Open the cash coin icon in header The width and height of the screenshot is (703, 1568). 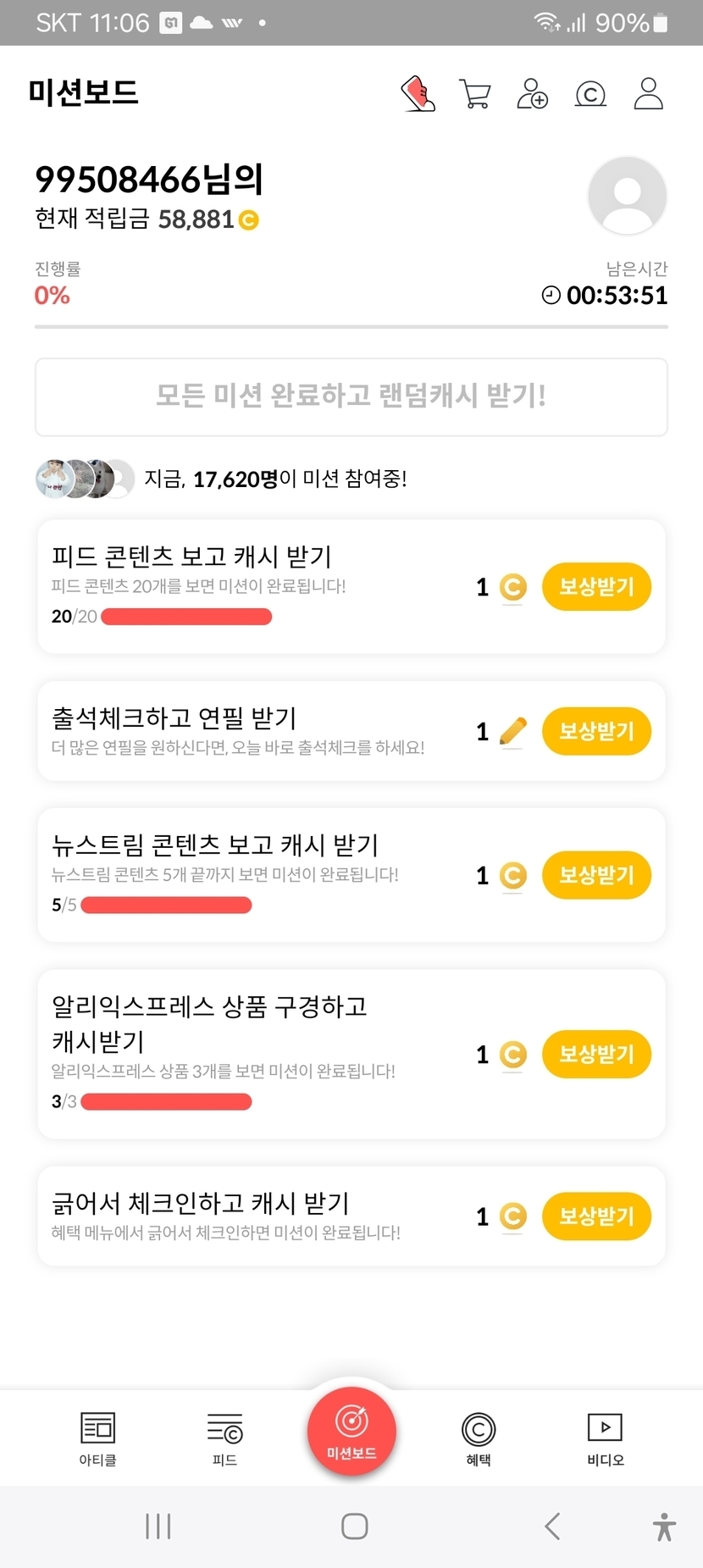[590, 93]
